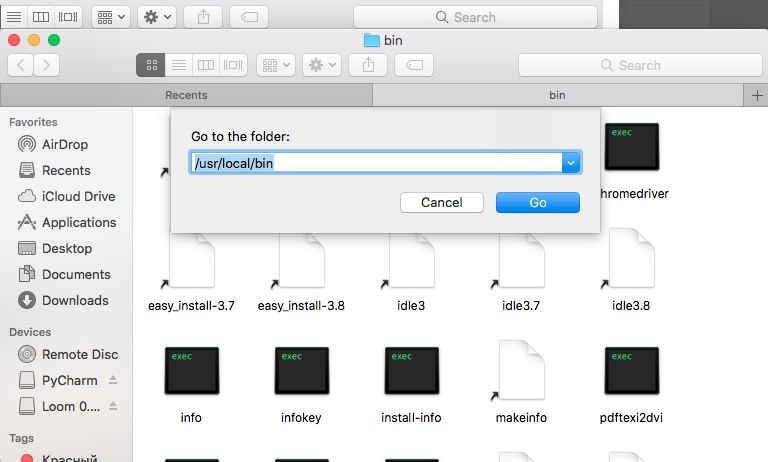This screenshot has width=768, height=462.
Task: Select the infokey exec file
Action: pyautogui.click(x=301, y=371)
